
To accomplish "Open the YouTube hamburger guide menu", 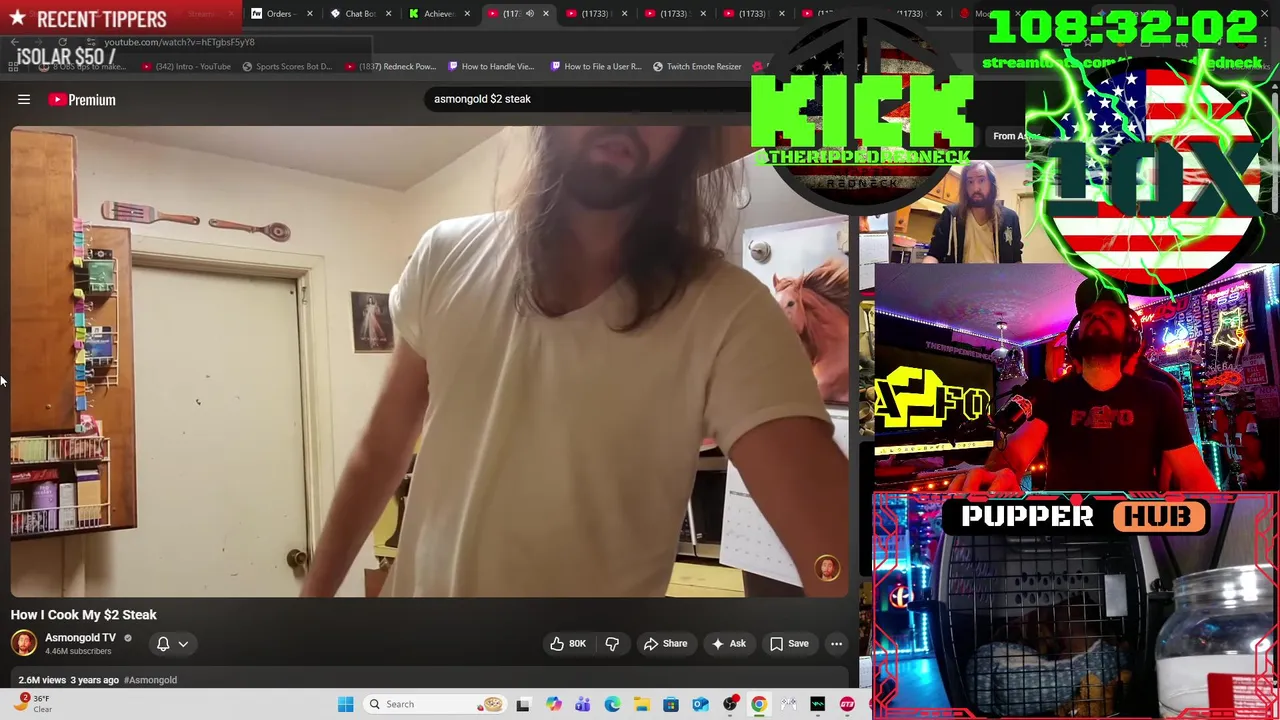I will [24, 99].
